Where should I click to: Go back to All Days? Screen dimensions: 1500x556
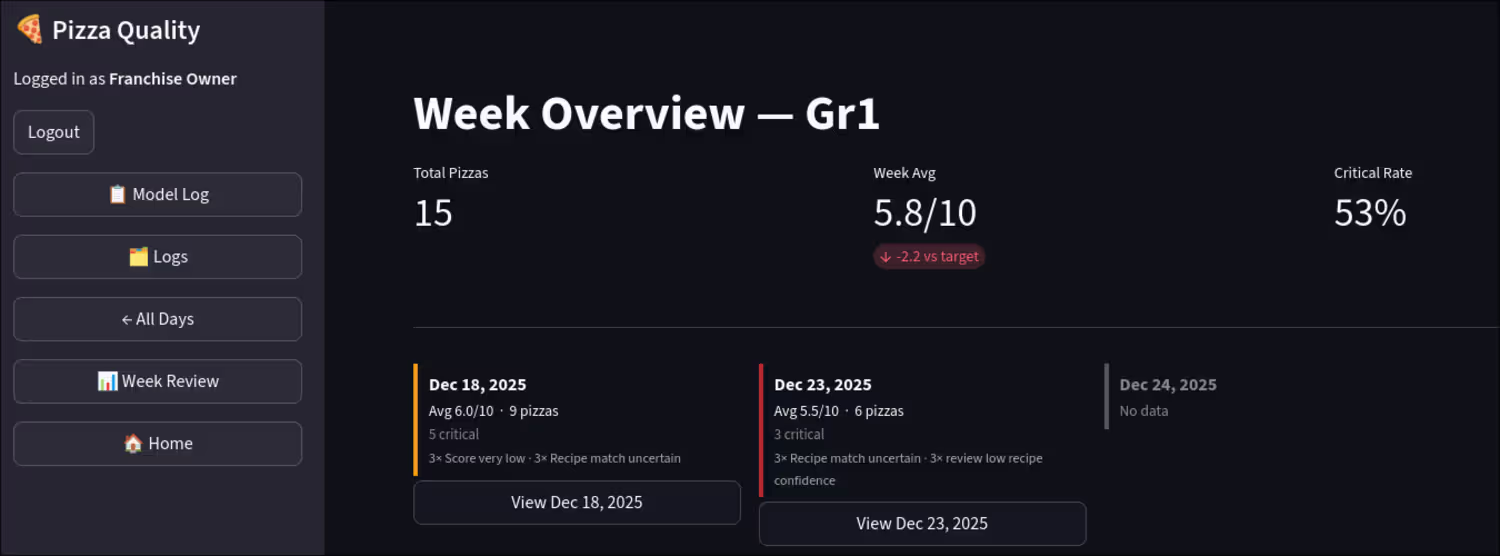pos(157,319)
